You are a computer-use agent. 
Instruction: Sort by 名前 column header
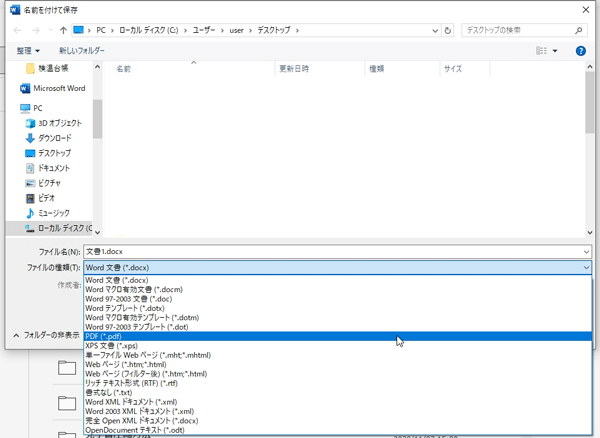click(123, 69)
